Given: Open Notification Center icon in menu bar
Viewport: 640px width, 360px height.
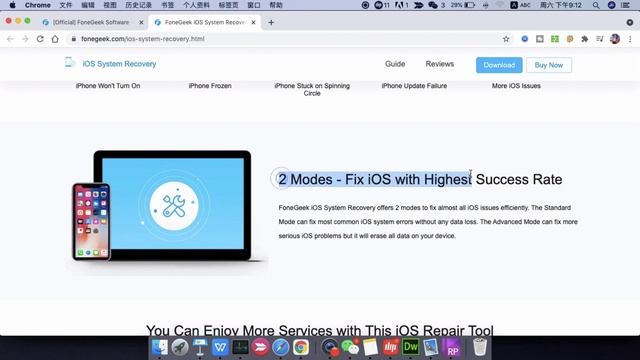Looking at the screenshot, I should click(x=625, y=5).
